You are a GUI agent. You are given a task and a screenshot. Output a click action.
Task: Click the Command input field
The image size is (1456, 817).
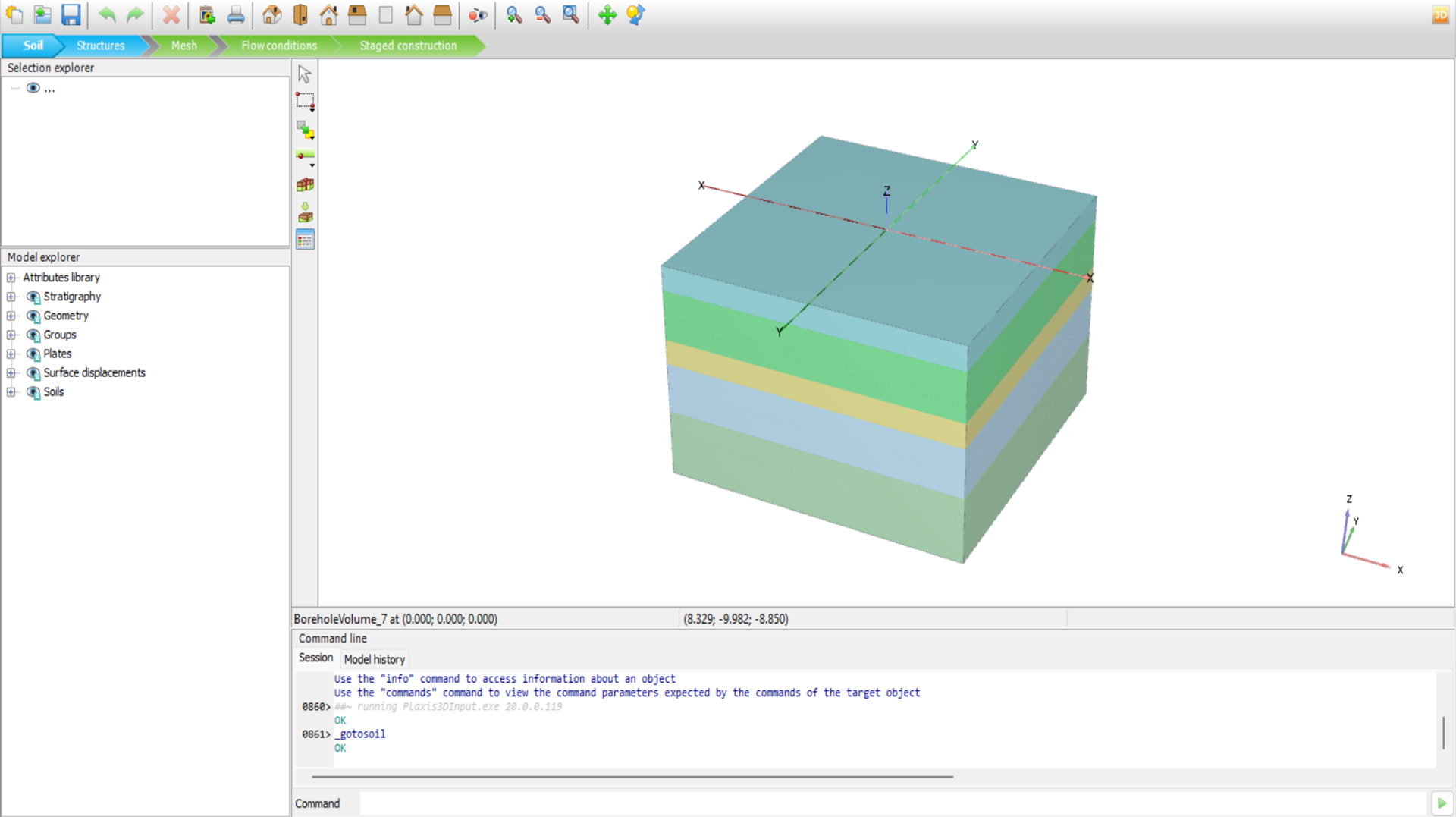pos(892,803)
